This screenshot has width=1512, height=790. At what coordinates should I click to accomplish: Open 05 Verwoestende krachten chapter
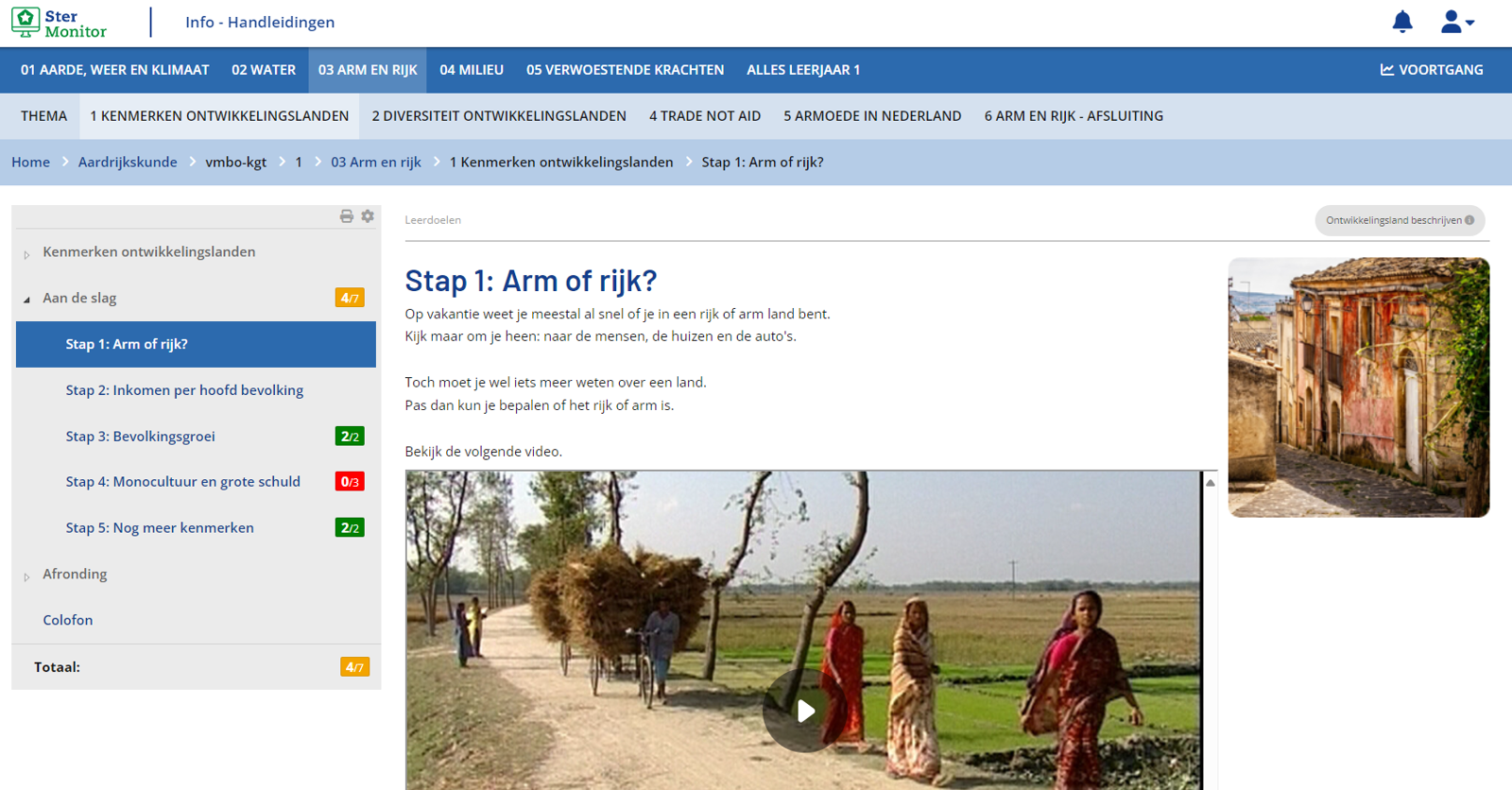[x=625, y=70]
